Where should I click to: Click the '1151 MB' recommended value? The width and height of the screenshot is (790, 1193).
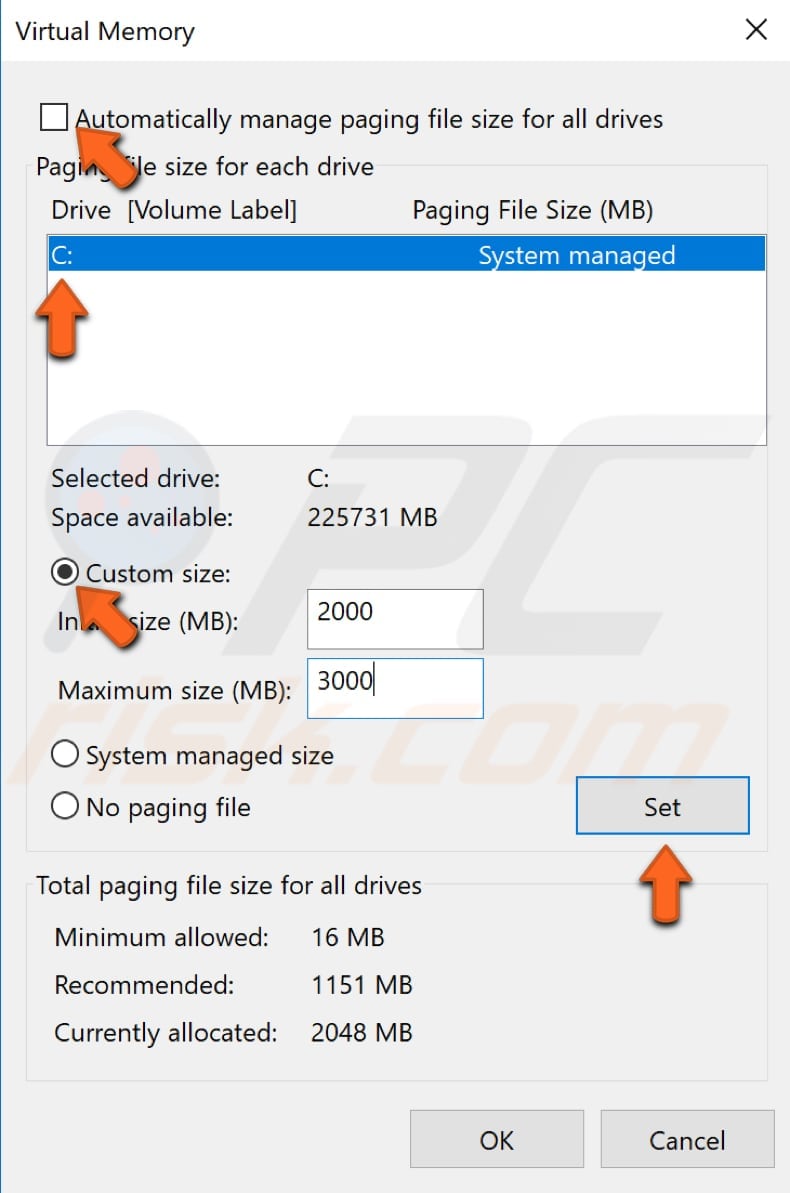pos(362,985)
